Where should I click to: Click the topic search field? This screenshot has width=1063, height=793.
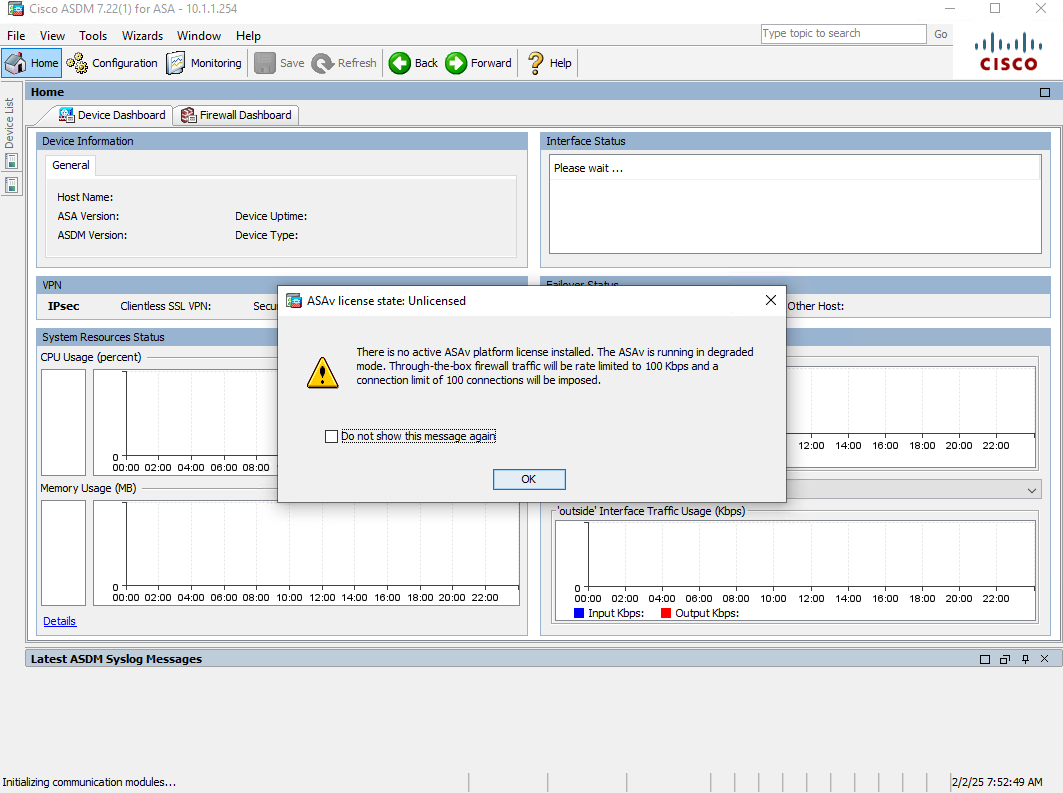[843, 34]
